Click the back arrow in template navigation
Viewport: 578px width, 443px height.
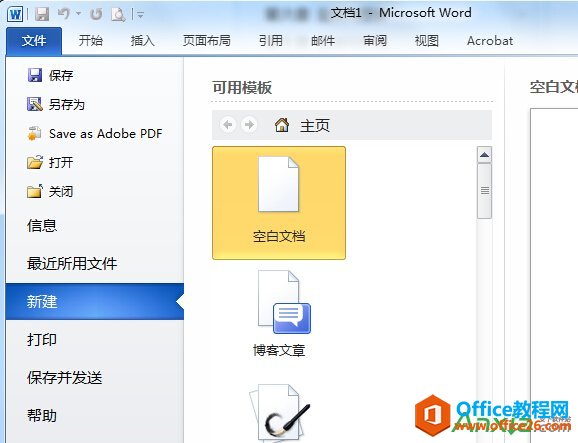[x=228, y=125]
